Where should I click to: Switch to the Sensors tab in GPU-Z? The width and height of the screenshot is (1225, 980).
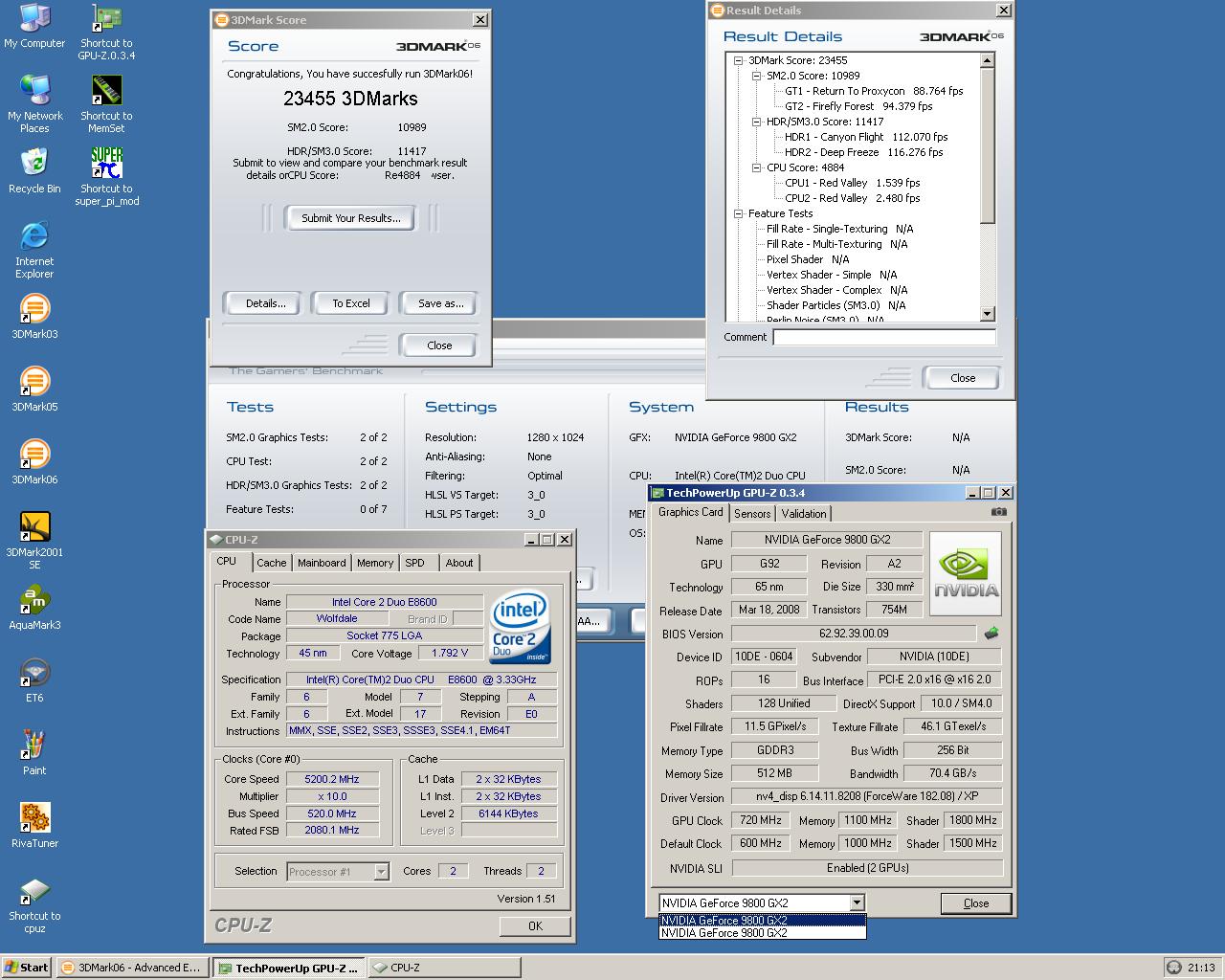[x=752, y=514]
